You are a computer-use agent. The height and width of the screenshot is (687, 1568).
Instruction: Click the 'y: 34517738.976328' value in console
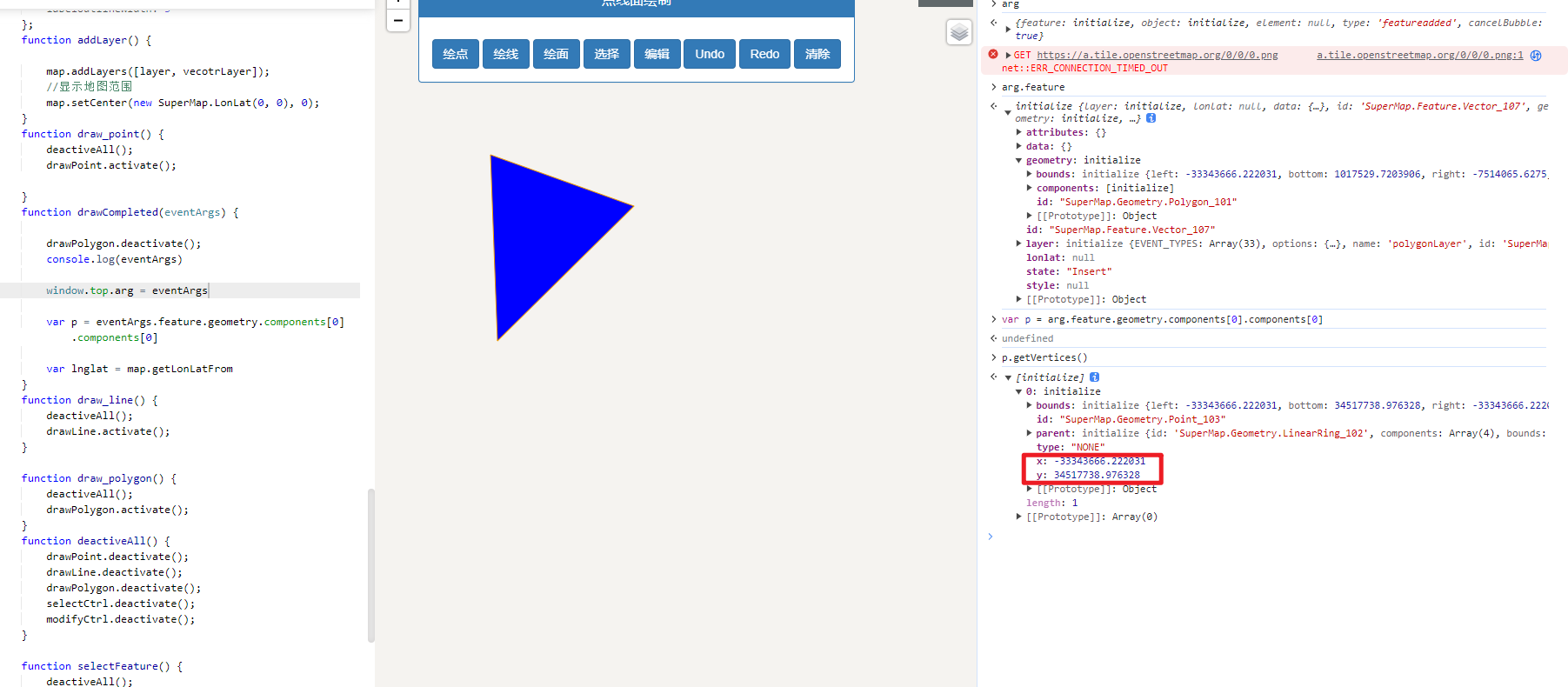click(1088, 475)
